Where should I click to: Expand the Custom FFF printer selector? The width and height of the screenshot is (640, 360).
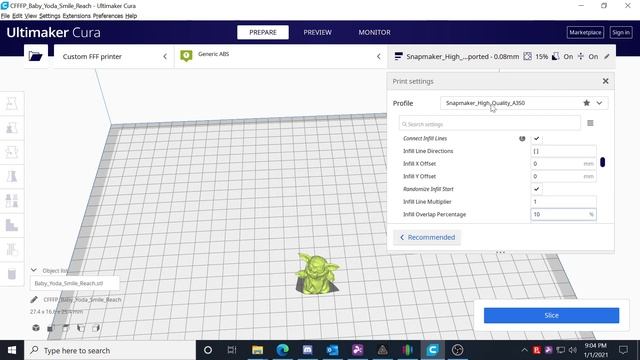(165, 56)
